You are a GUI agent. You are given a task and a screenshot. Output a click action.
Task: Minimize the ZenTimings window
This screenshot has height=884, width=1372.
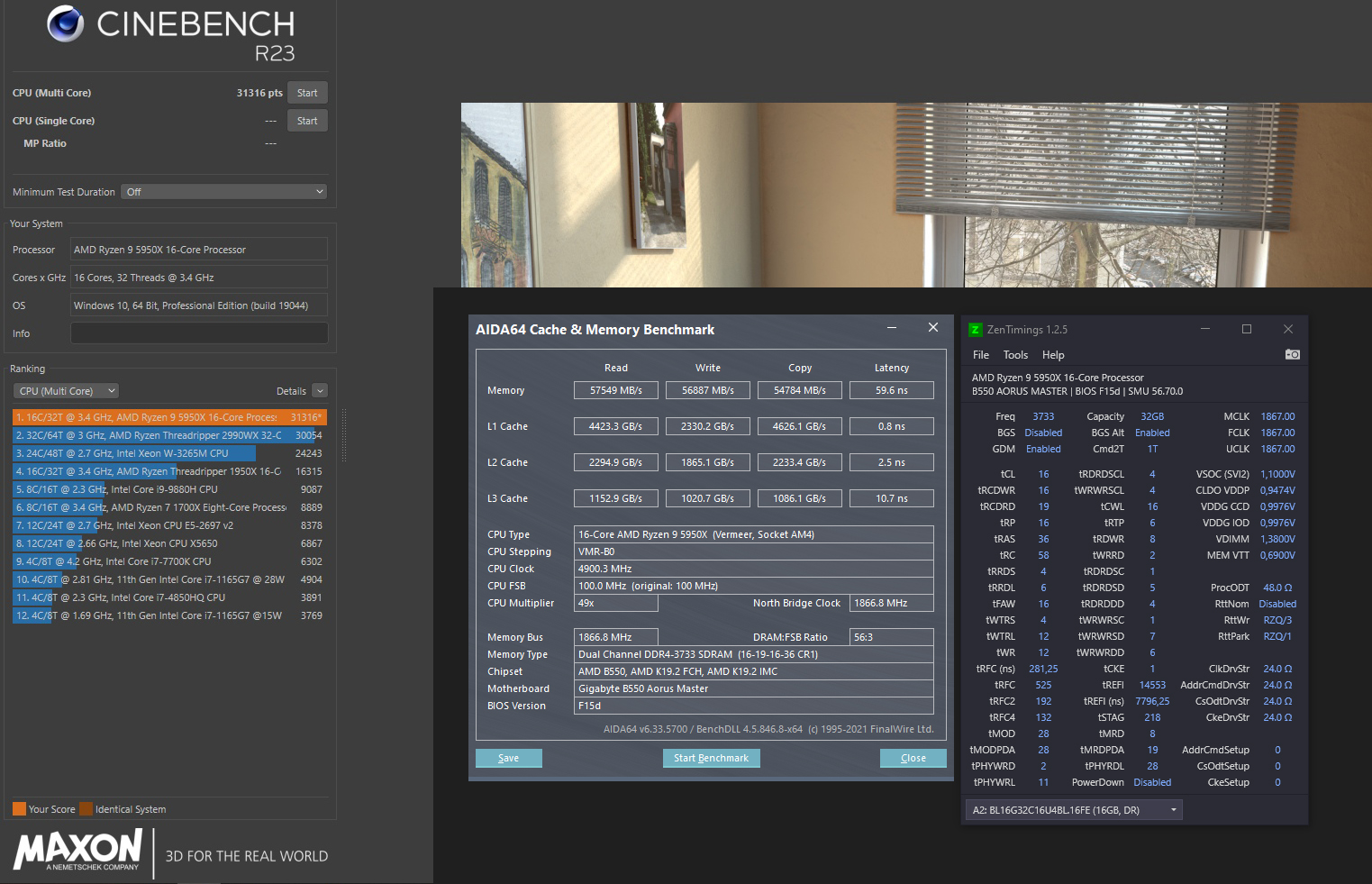point(1205,329)
